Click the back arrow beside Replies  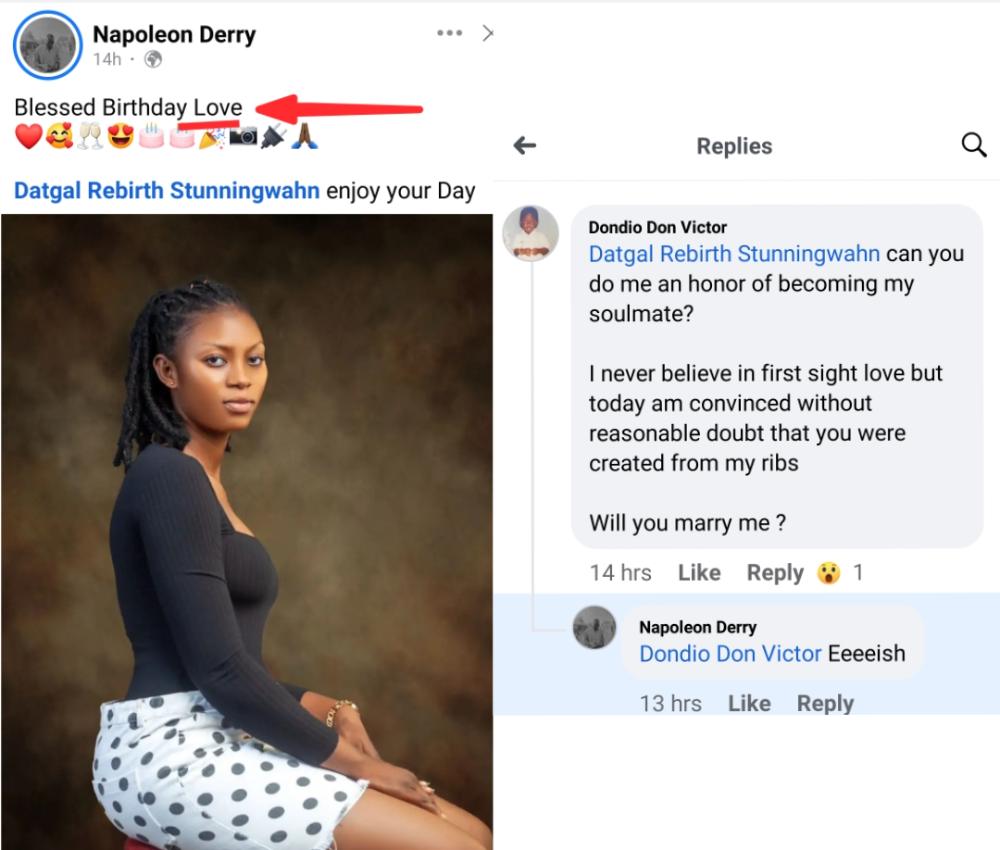click(x=525, y=146)
